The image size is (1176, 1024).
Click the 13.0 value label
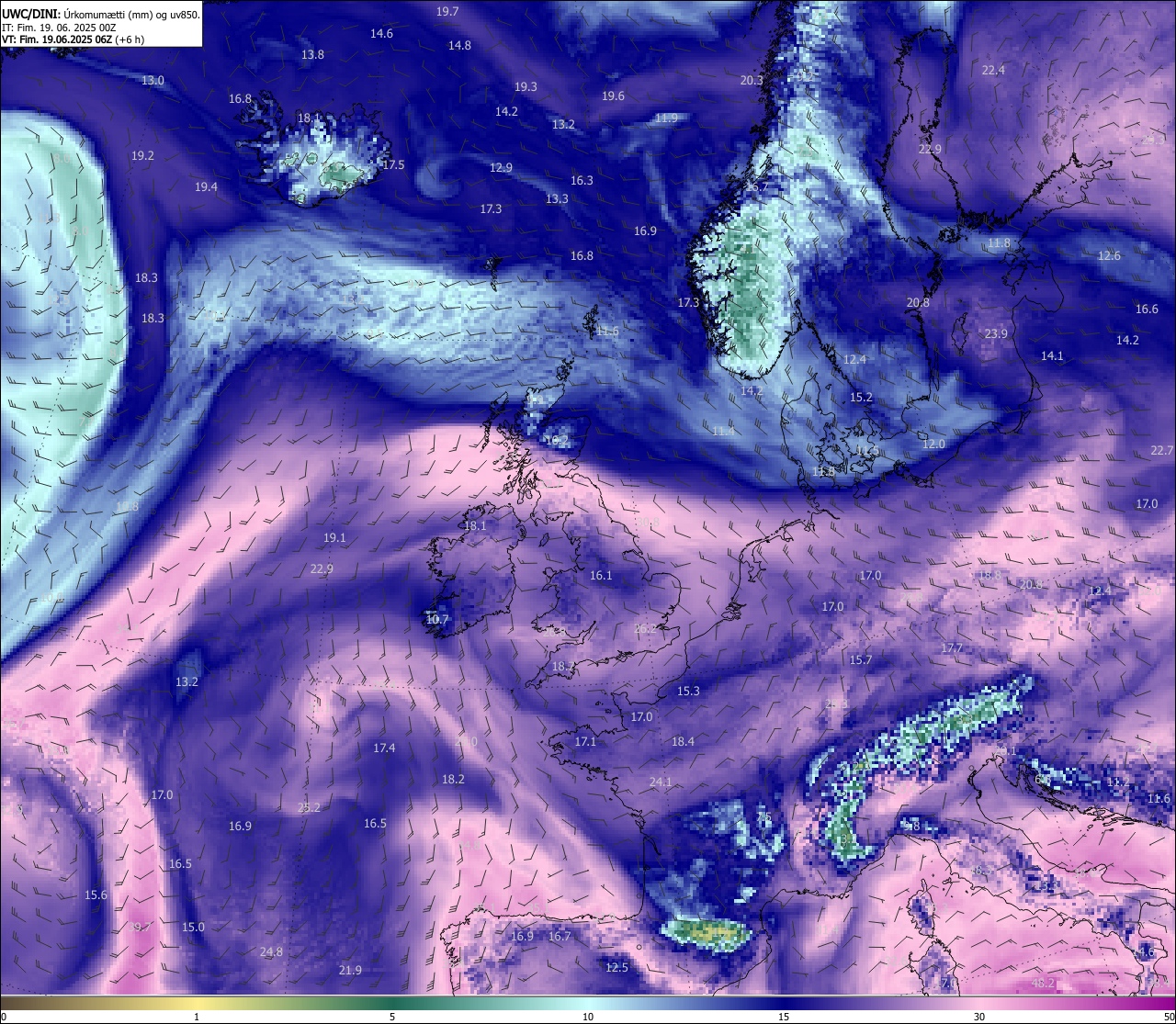153,80
